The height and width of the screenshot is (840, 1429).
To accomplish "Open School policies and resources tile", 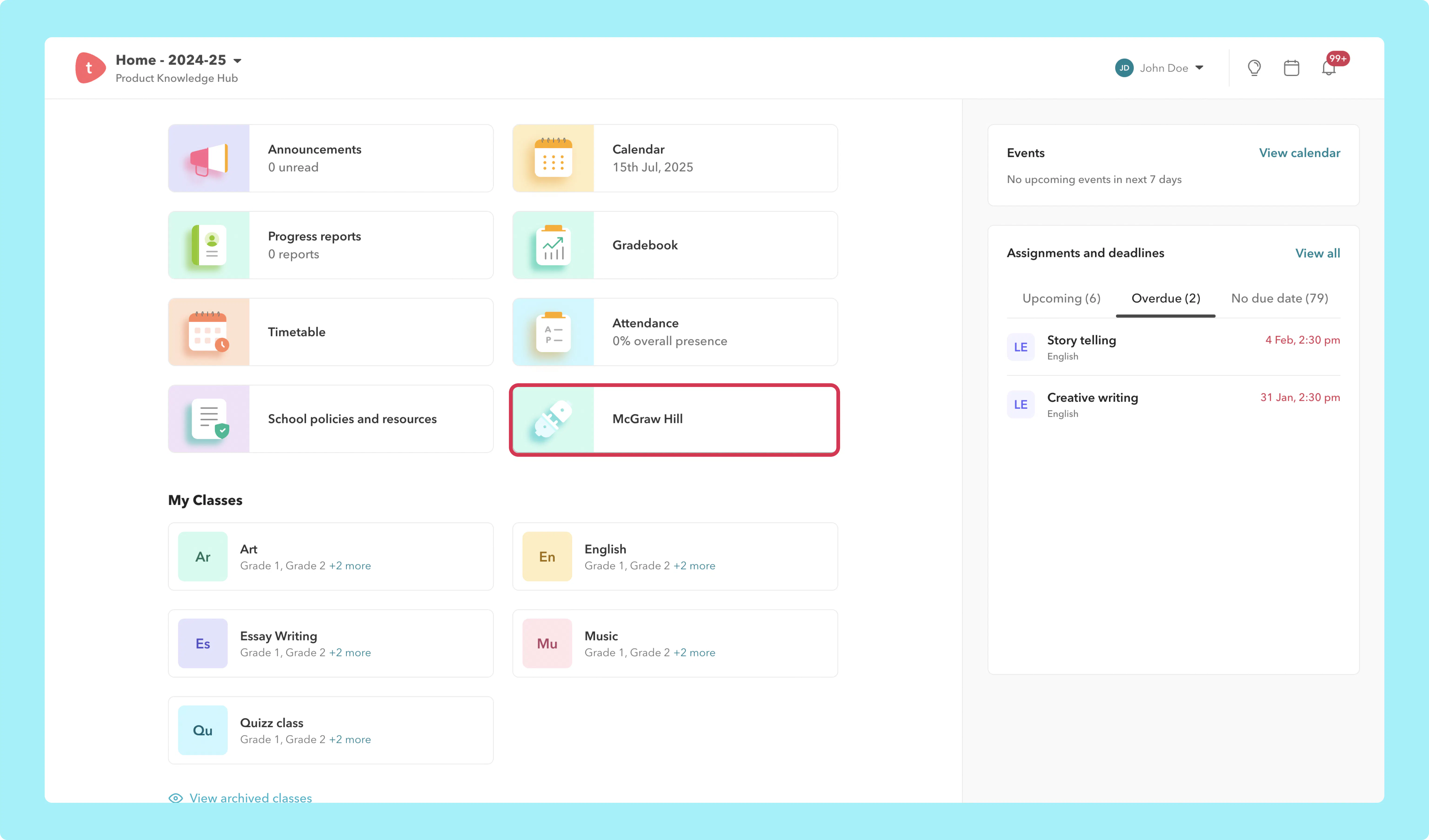I will point(331,419).
